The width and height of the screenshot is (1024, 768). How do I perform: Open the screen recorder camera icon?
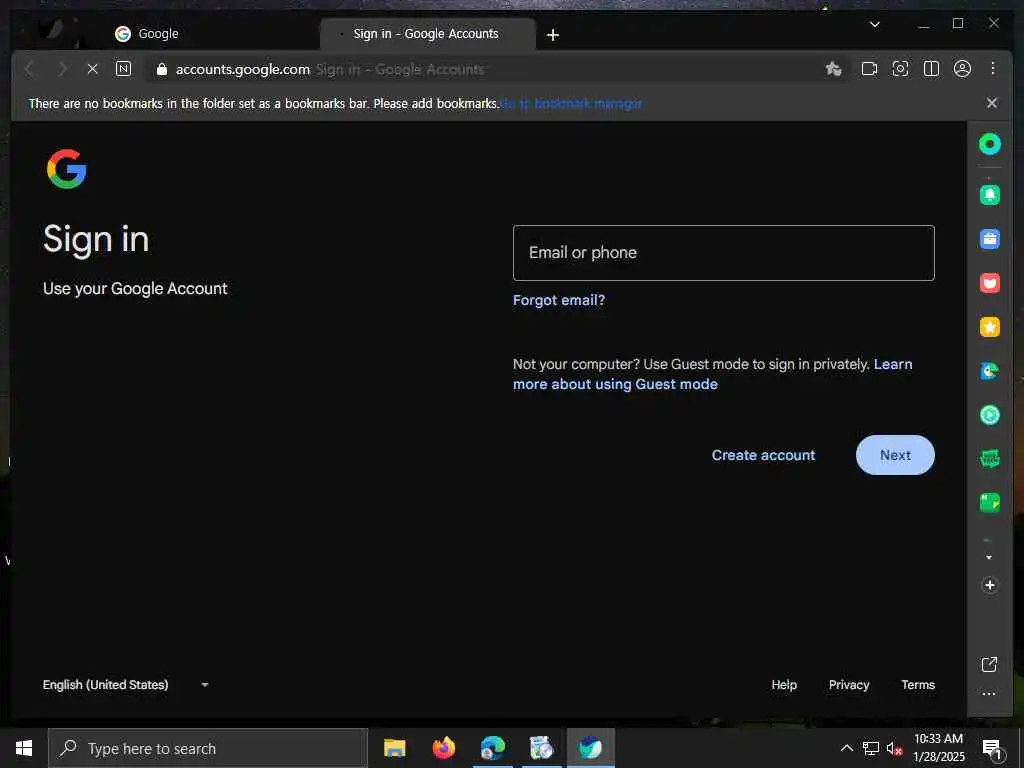(869, 69)
